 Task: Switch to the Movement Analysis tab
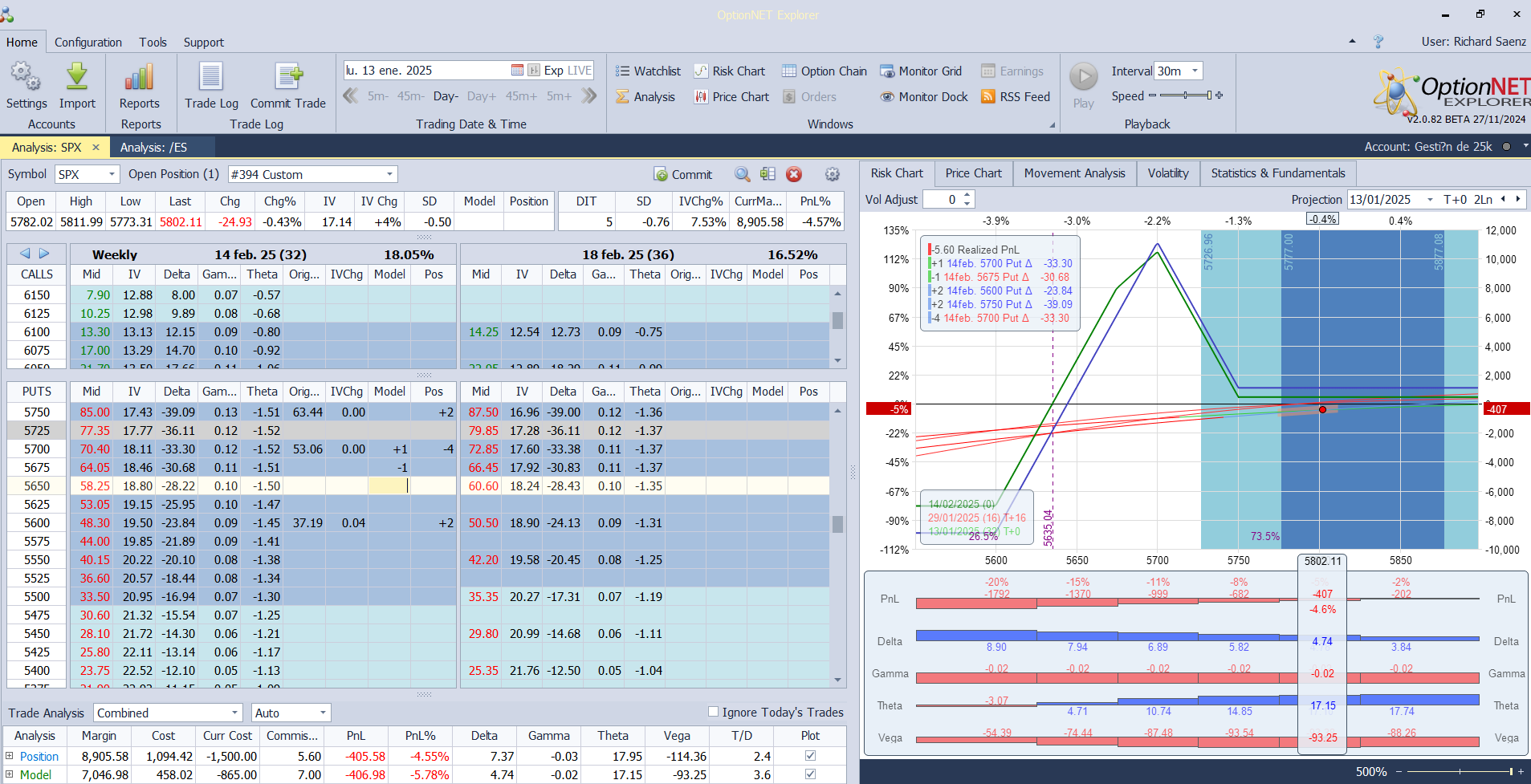point(1074,173)
